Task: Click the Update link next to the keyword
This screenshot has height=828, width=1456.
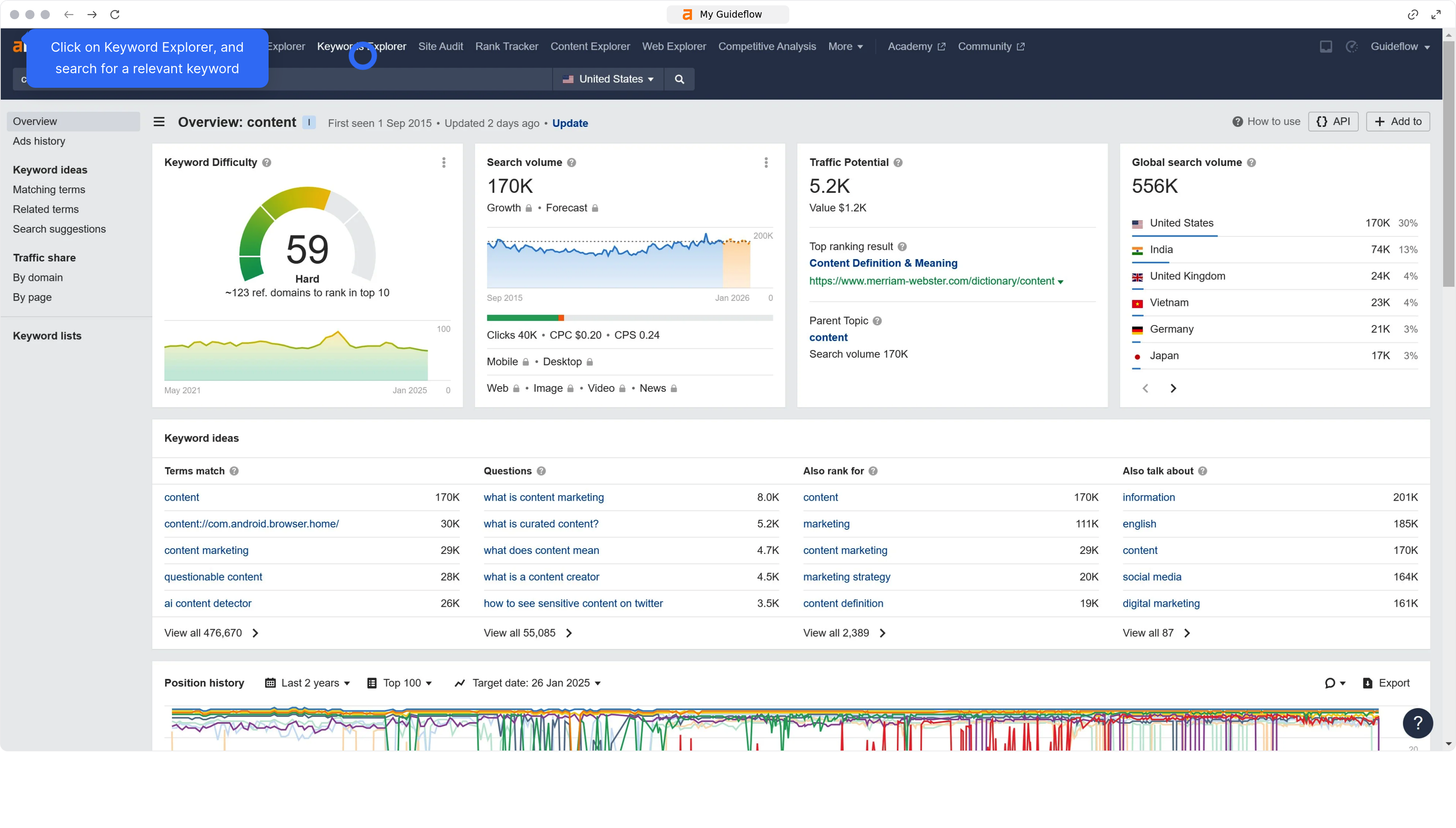Action: (x=570, y=123)
